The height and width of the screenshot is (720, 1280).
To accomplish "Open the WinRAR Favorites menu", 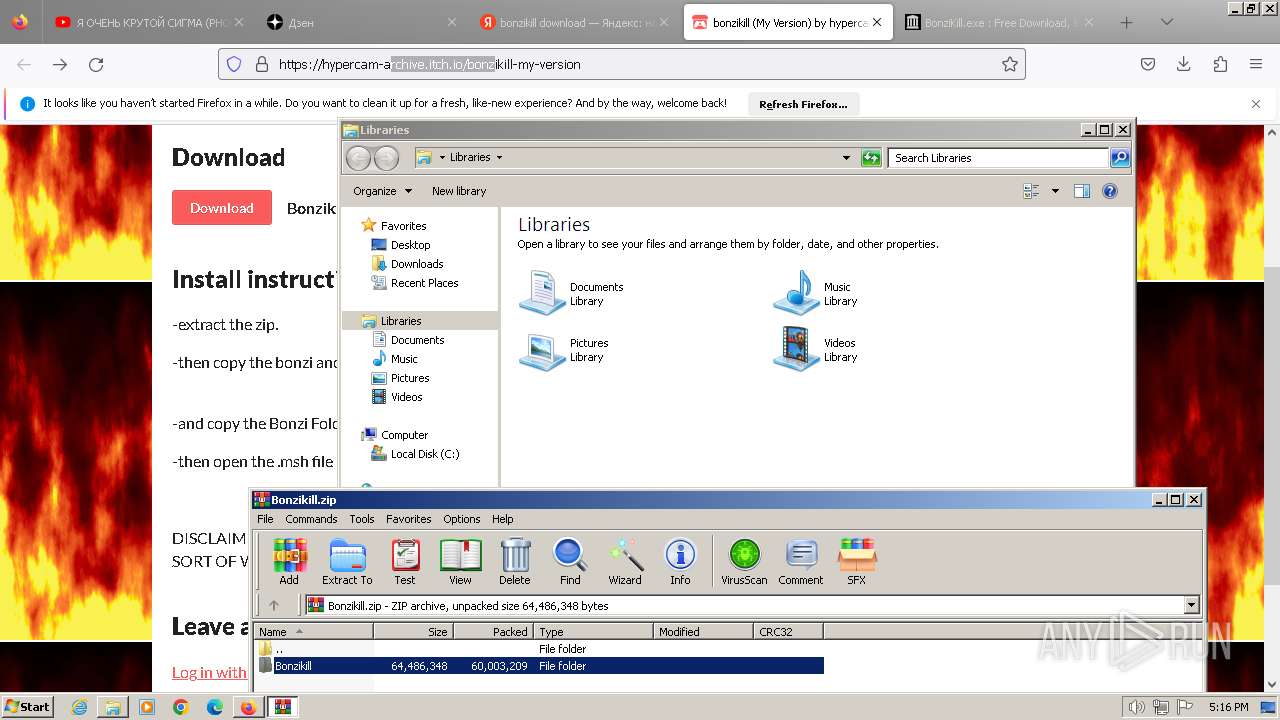I will tap(409, 519).
